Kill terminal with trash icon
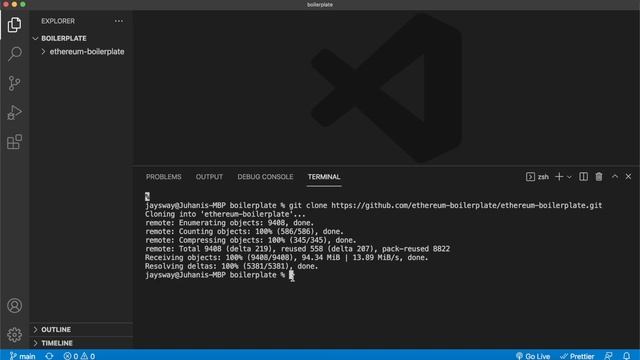This screenshot has width=640, height=360. (599, 177)
